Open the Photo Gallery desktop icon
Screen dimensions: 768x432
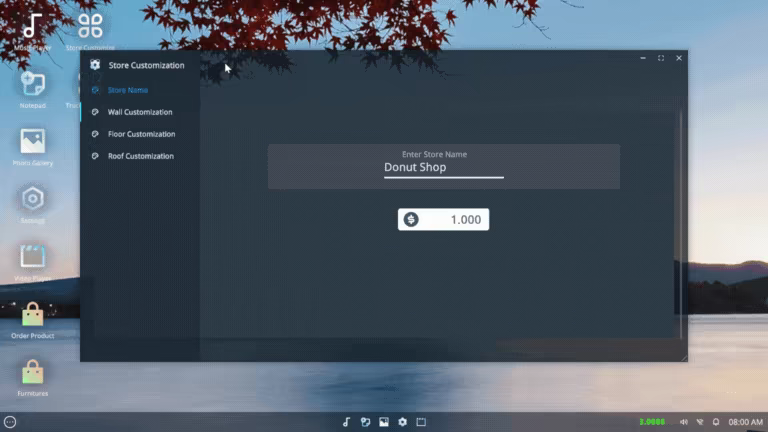pos(32,141)
